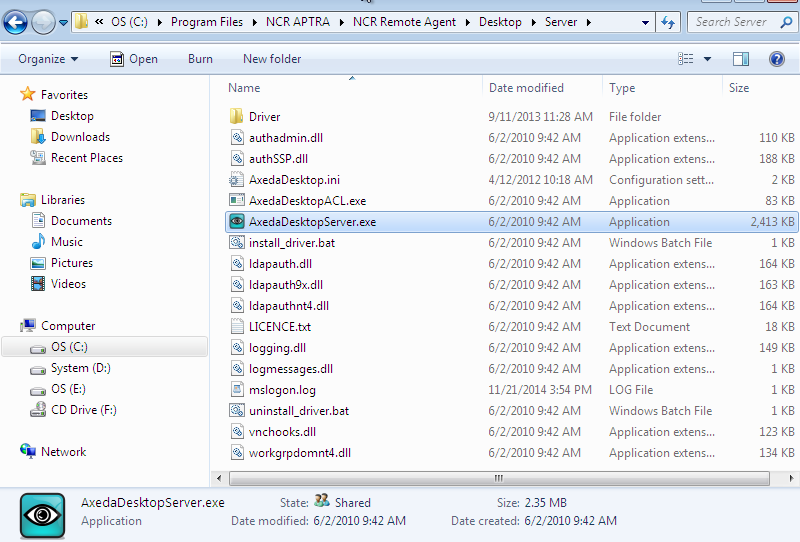This screenshot has width=800, height=542.
Task: Click Burn in the command bar
Action: click(200, 59)
